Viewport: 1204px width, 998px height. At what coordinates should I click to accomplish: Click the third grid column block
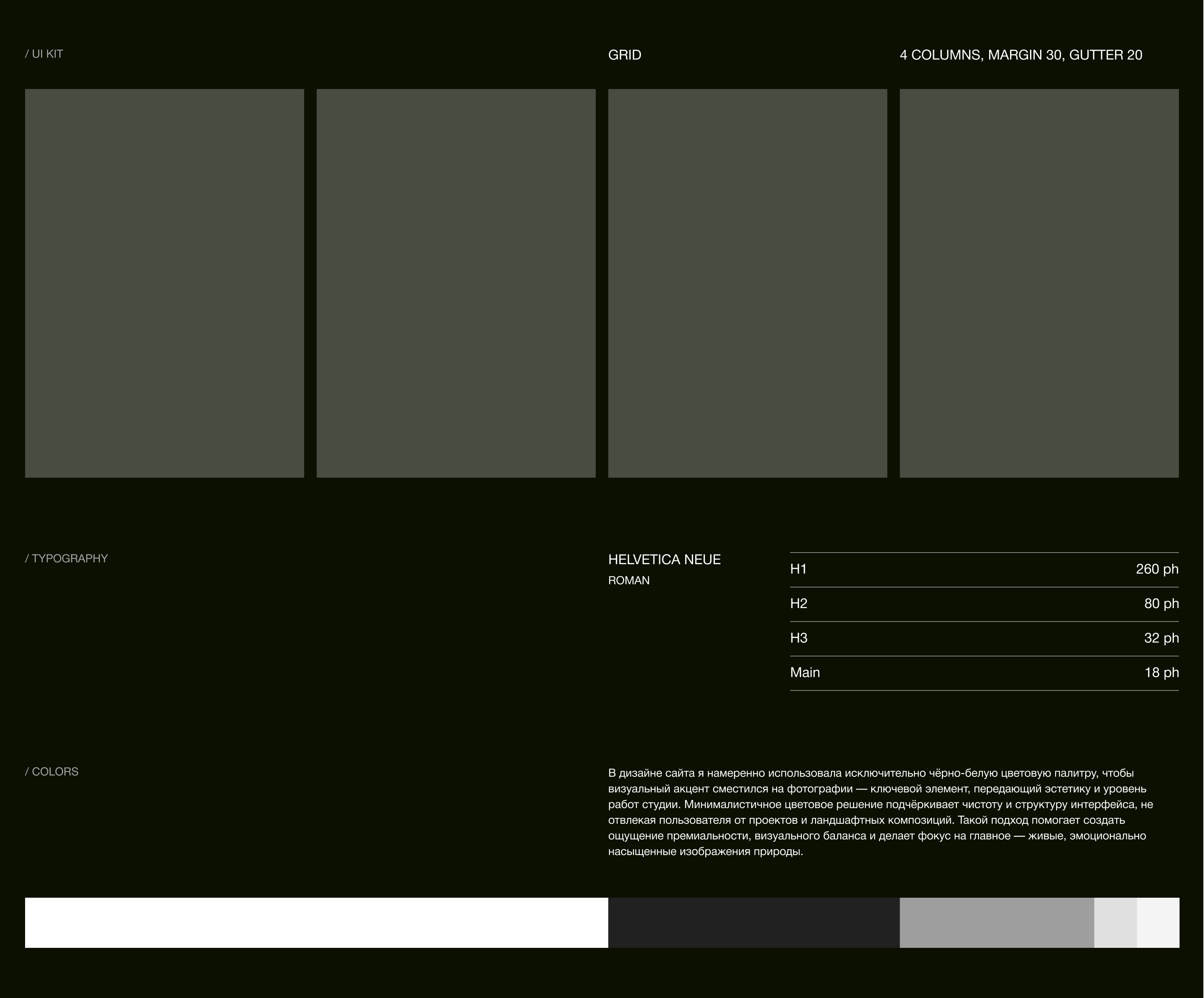pos(747,283)
